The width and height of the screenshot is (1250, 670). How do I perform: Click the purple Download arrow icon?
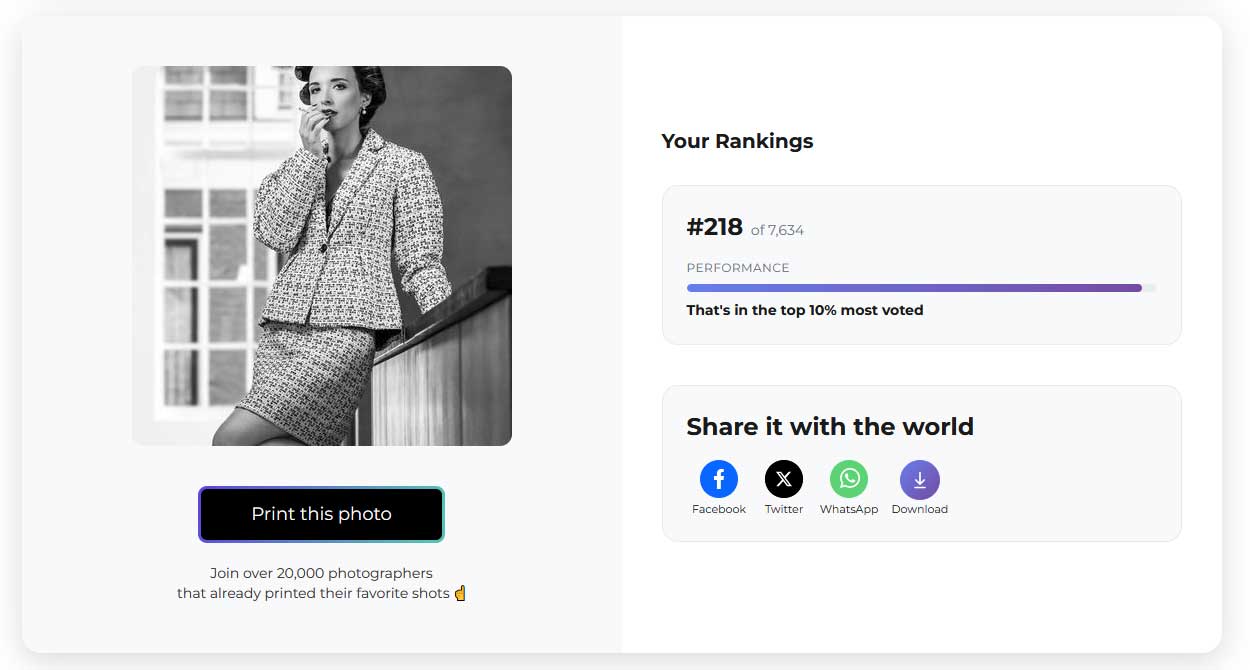(x=920, y=479)
